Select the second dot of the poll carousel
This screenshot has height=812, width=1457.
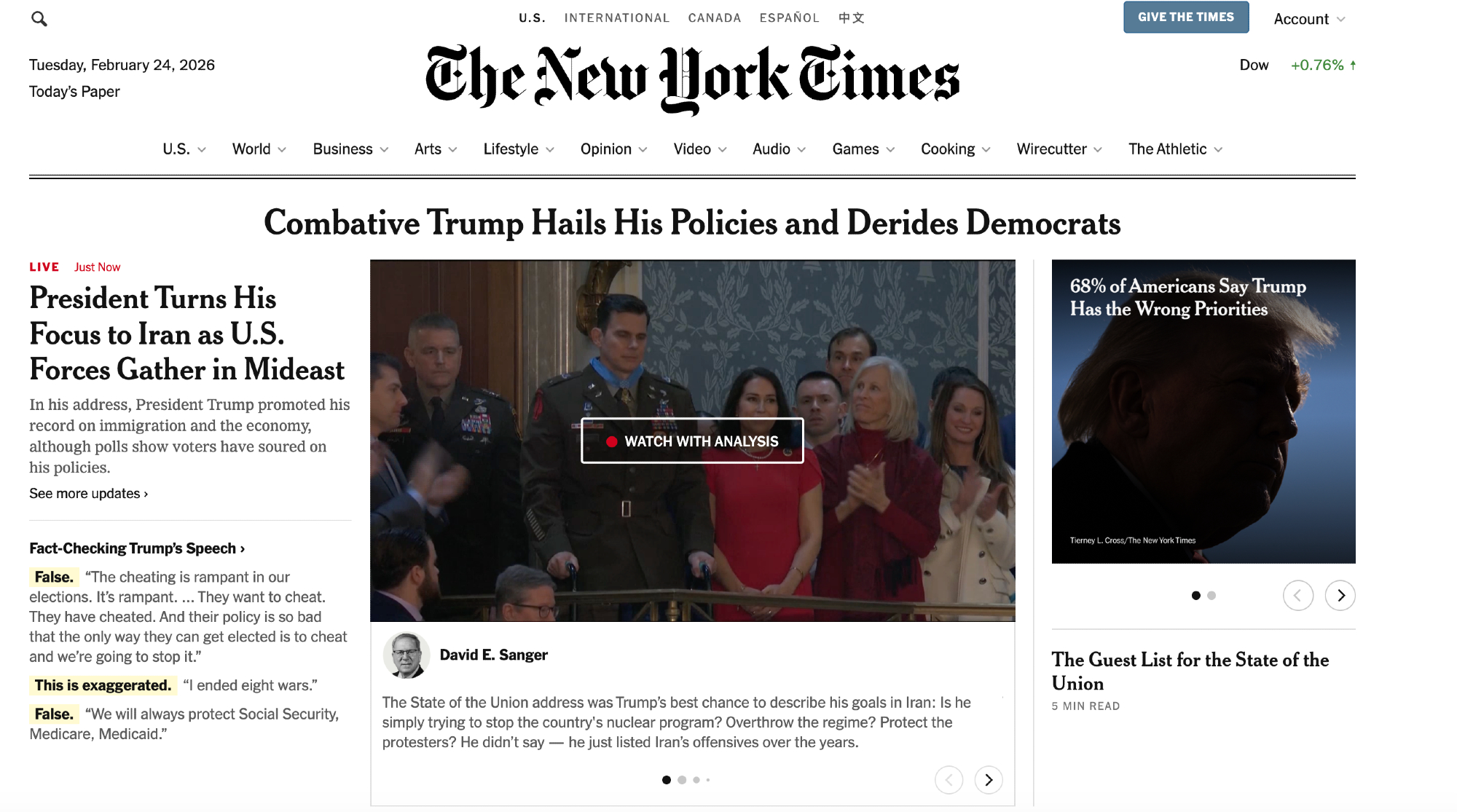coord(1211,596)
